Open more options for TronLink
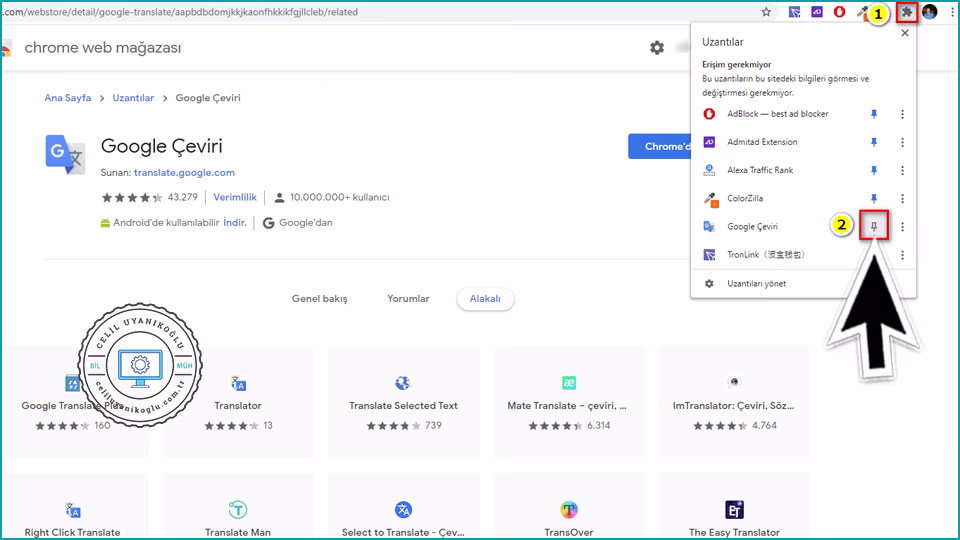The height and width of the screenshot is (540, 960). coord(902,255)
